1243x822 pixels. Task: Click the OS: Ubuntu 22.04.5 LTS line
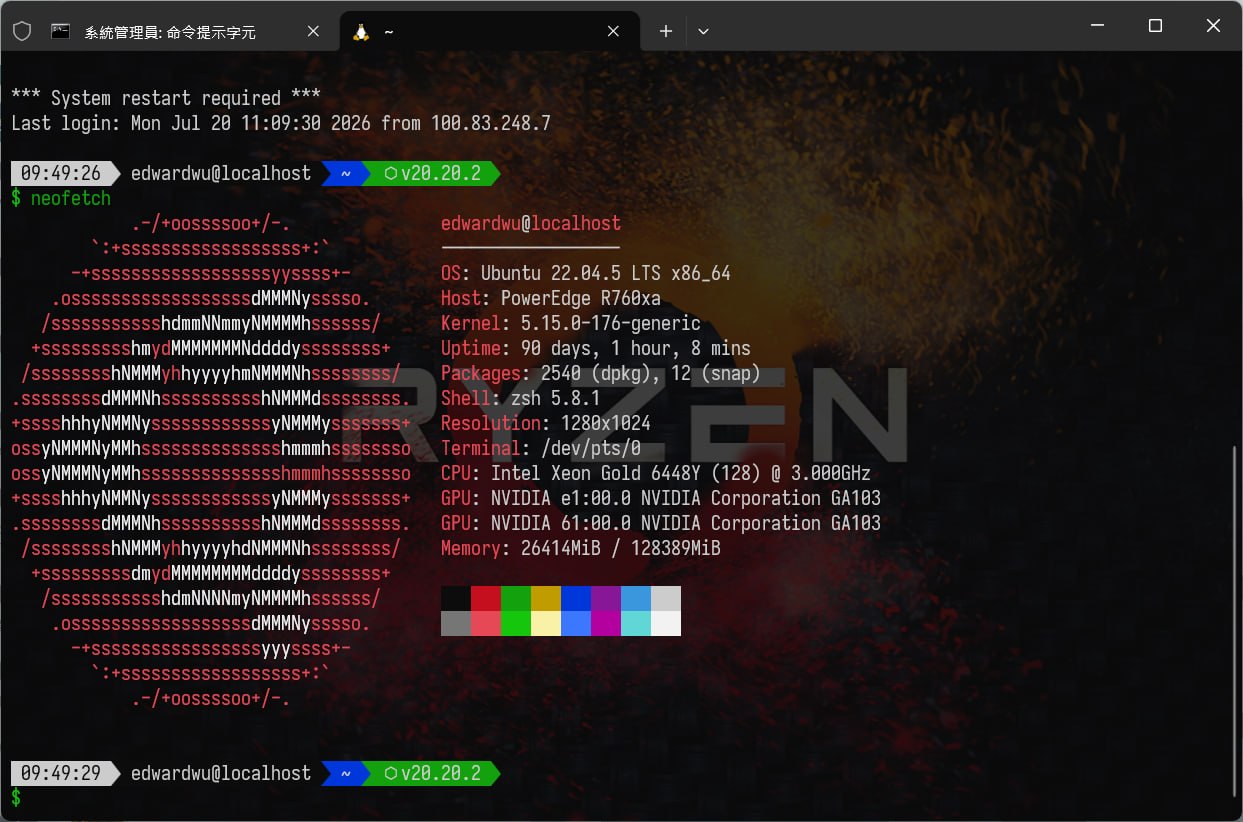586,273
